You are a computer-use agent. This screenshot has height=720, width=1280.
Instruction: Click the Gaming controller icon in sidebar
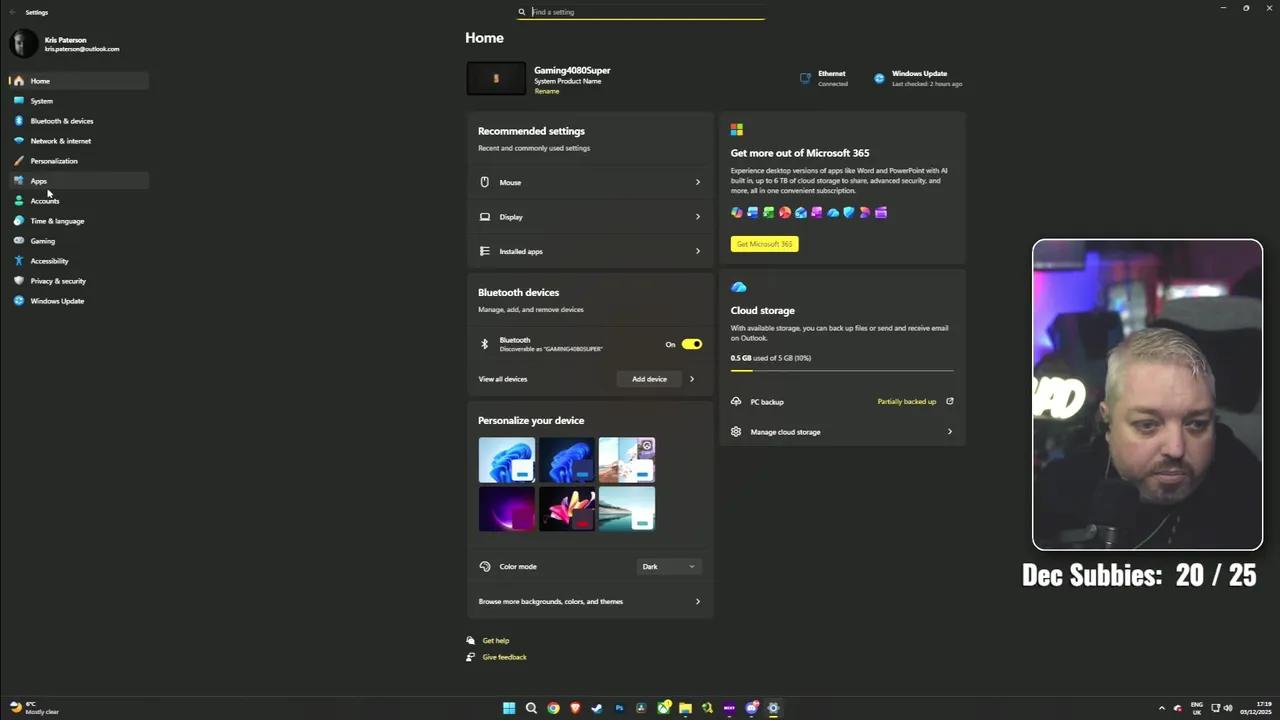[x=19, y=241]
